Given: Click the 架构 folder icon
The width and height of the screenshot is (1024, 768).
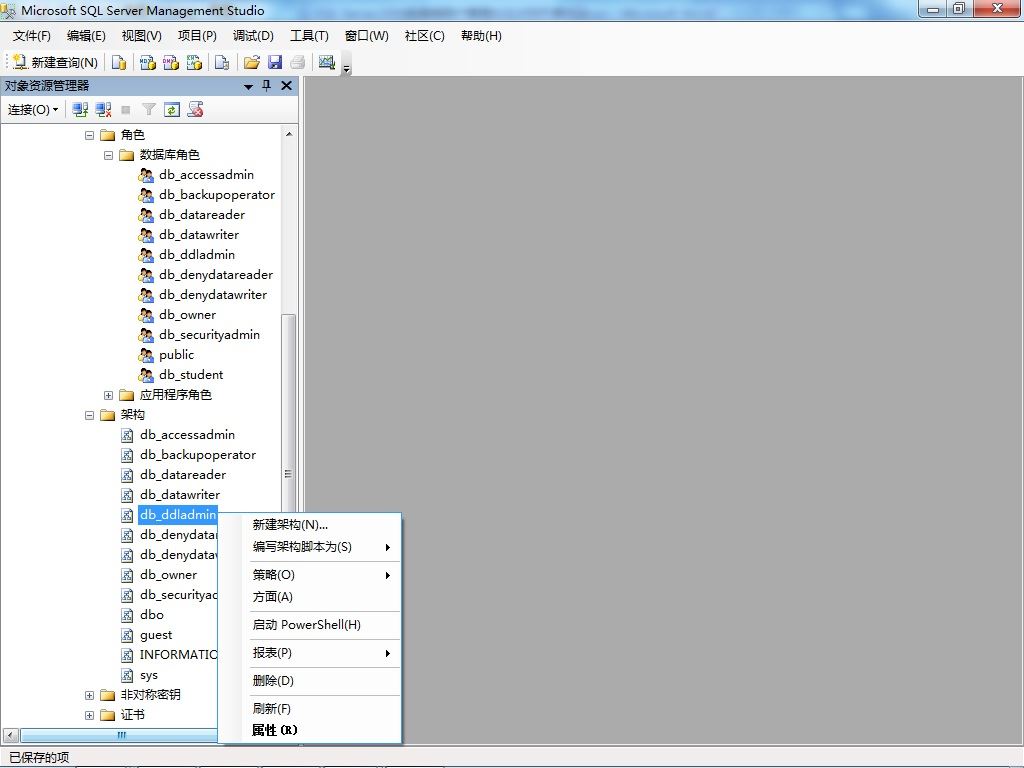Looking at the screenshot, I should [108, 415].
